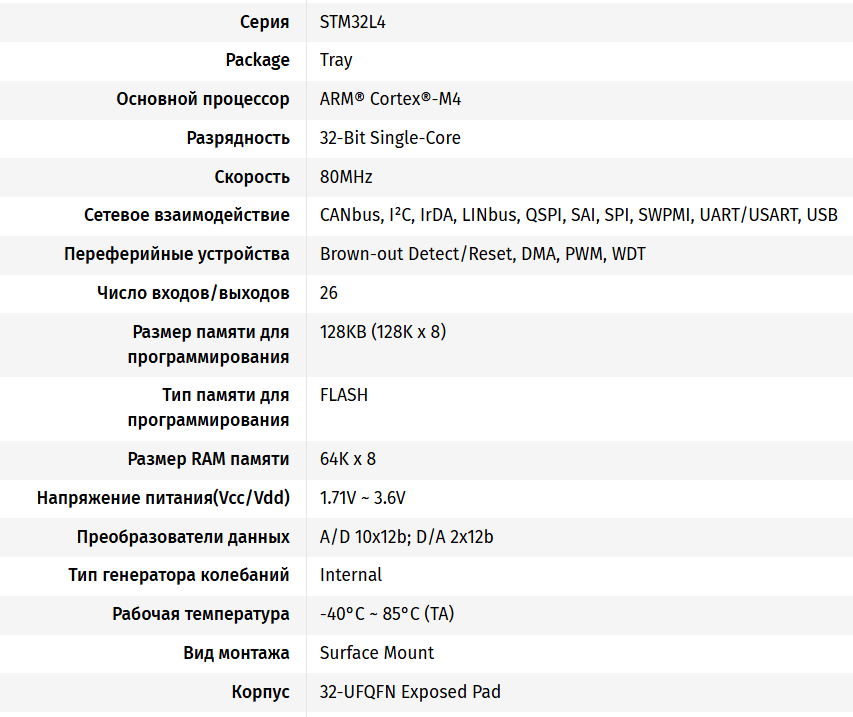Click the 64K x 8 RAM value
Viewport: 853px width, 717px height.
coord(348,459)
